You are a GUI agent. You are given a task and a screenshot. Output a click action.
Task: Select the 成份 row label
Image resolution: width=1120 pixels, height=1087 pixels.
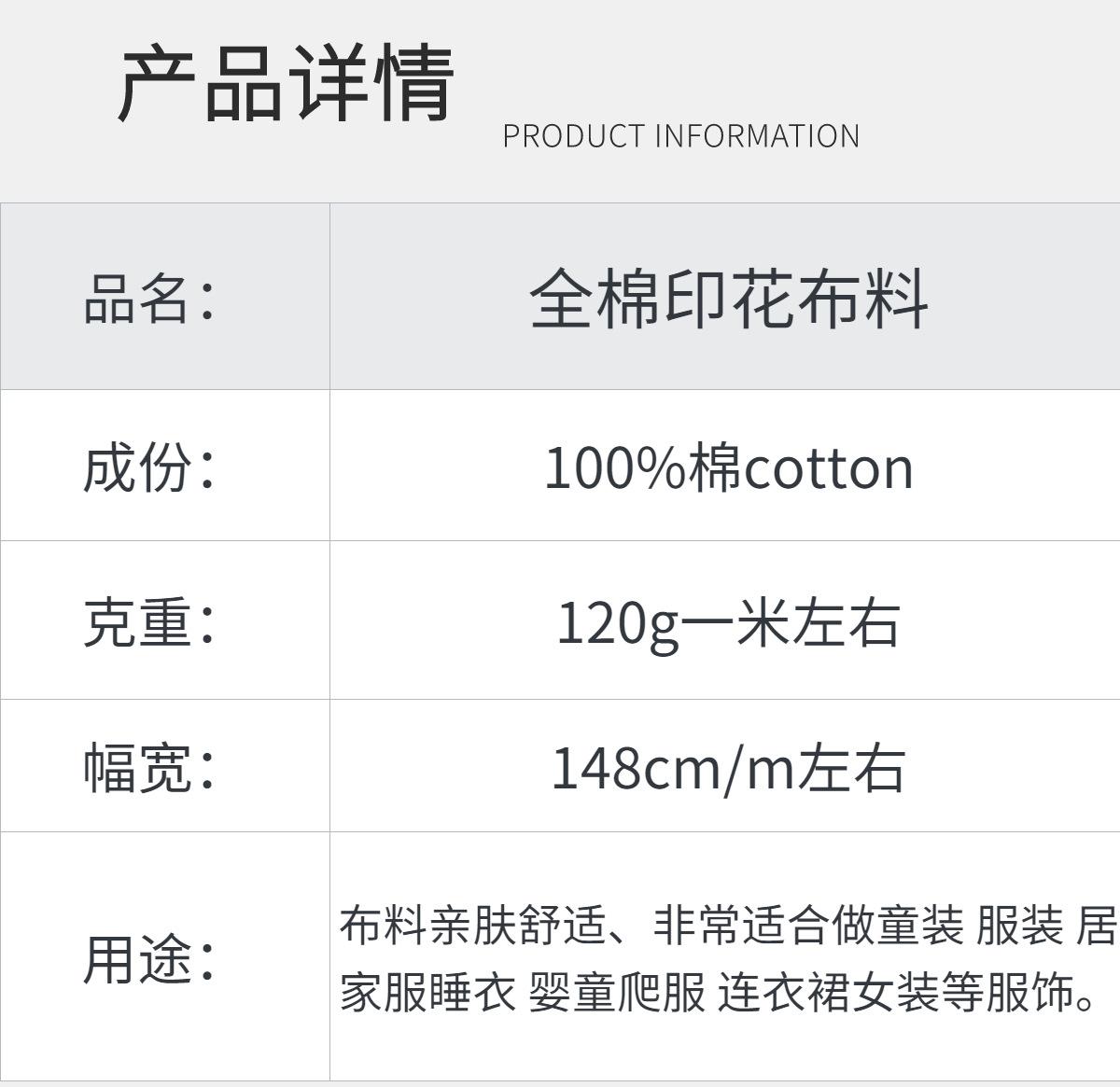click(149, 467)
